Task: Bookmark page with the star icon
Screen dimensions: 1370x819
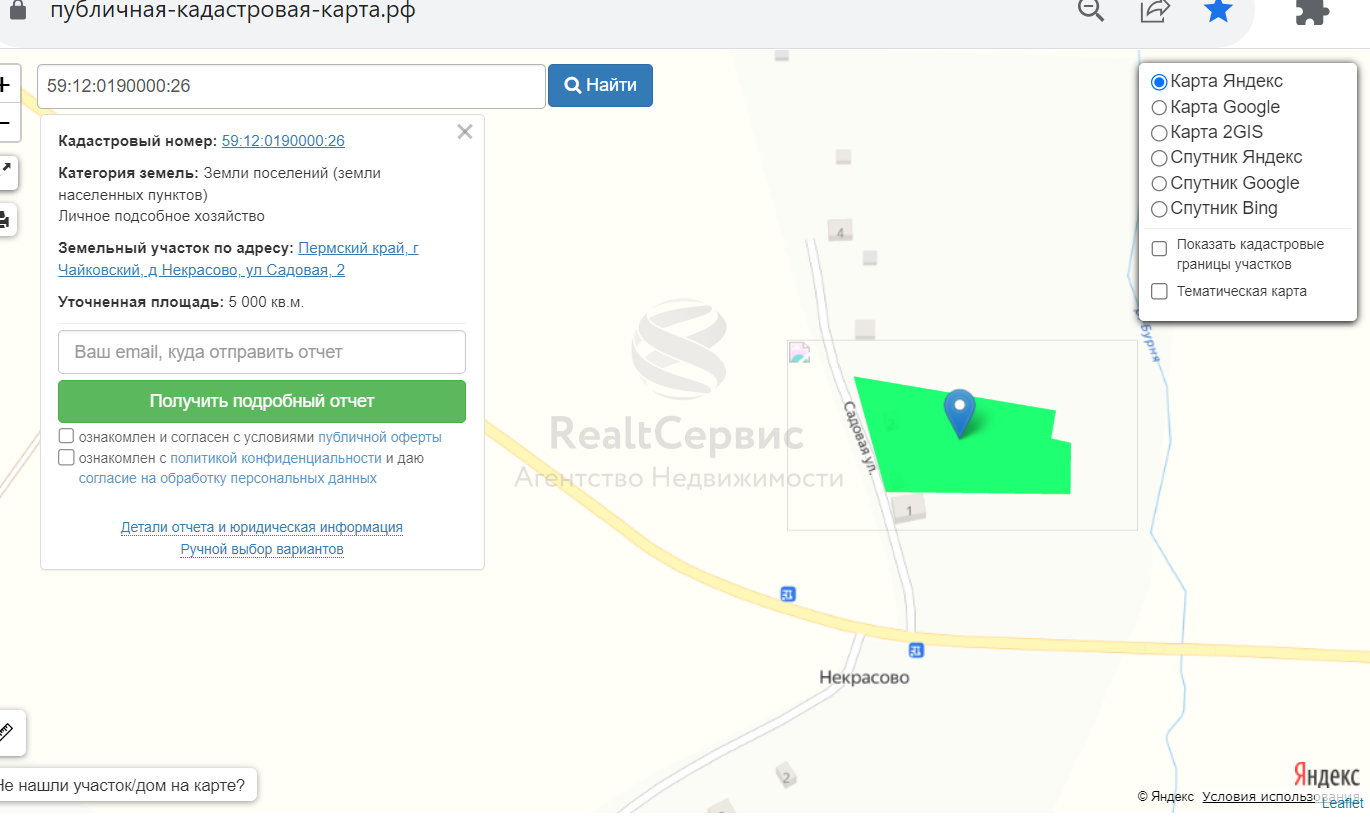Action: click(x=1218, y=10)
